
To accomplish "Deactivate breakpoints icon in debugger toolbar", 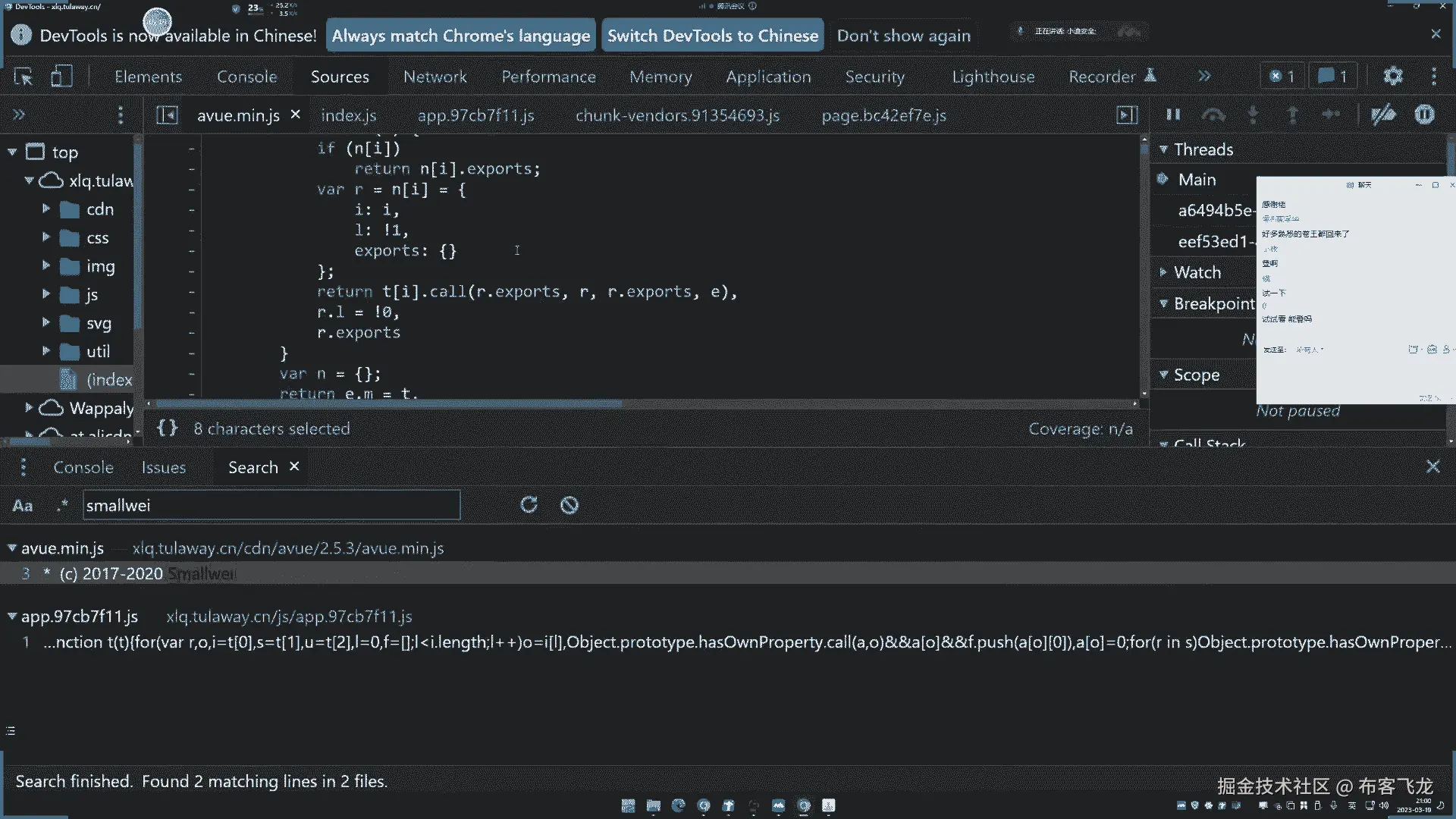I will tap(1383, 115).
